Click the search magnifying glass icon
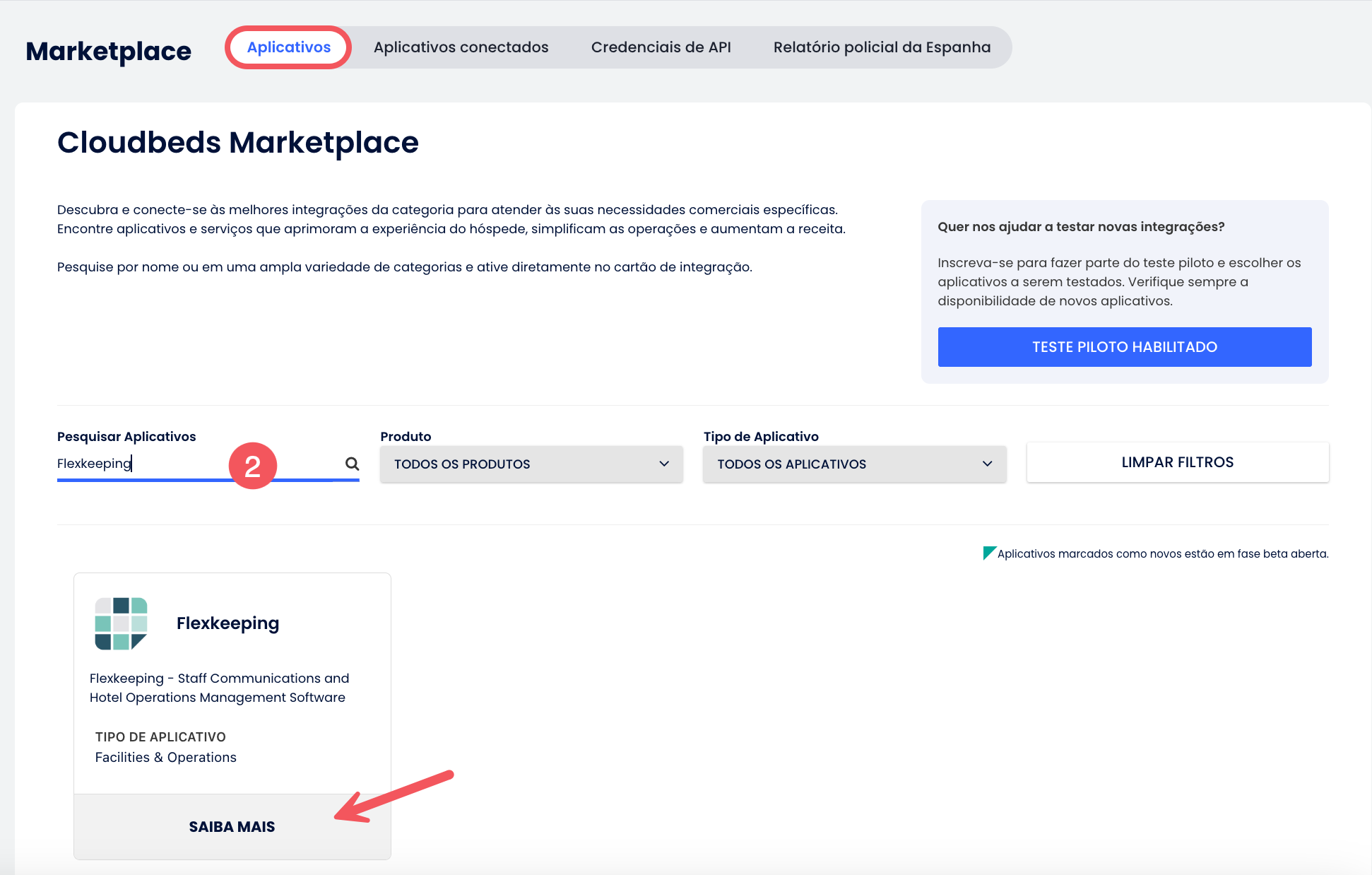This screenshot has width=1372, height=875. (352, 464)
